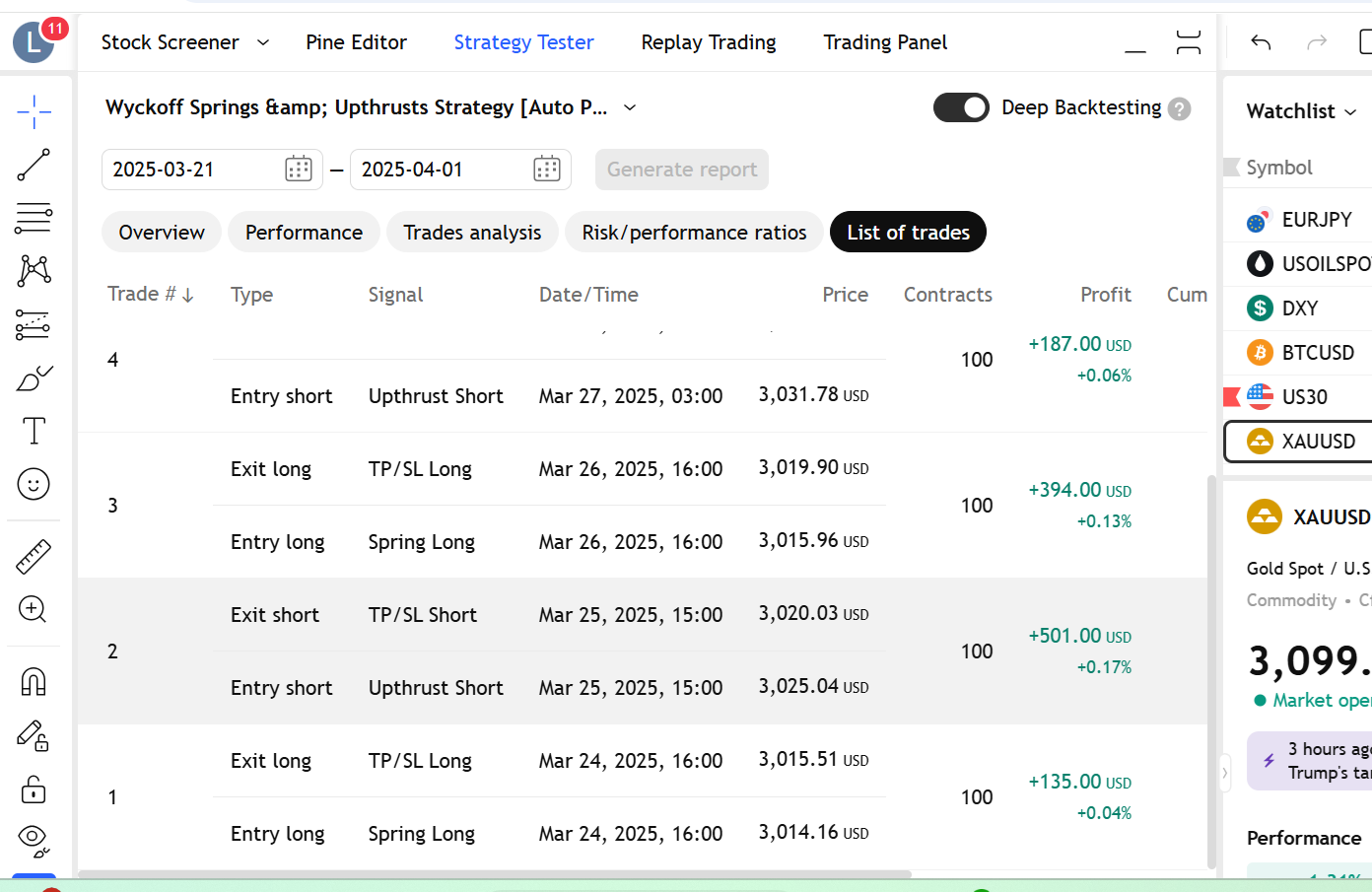Toggle lock all drawing tools
The width and height of the screenshot is (1372, 892).
[34, 789]
